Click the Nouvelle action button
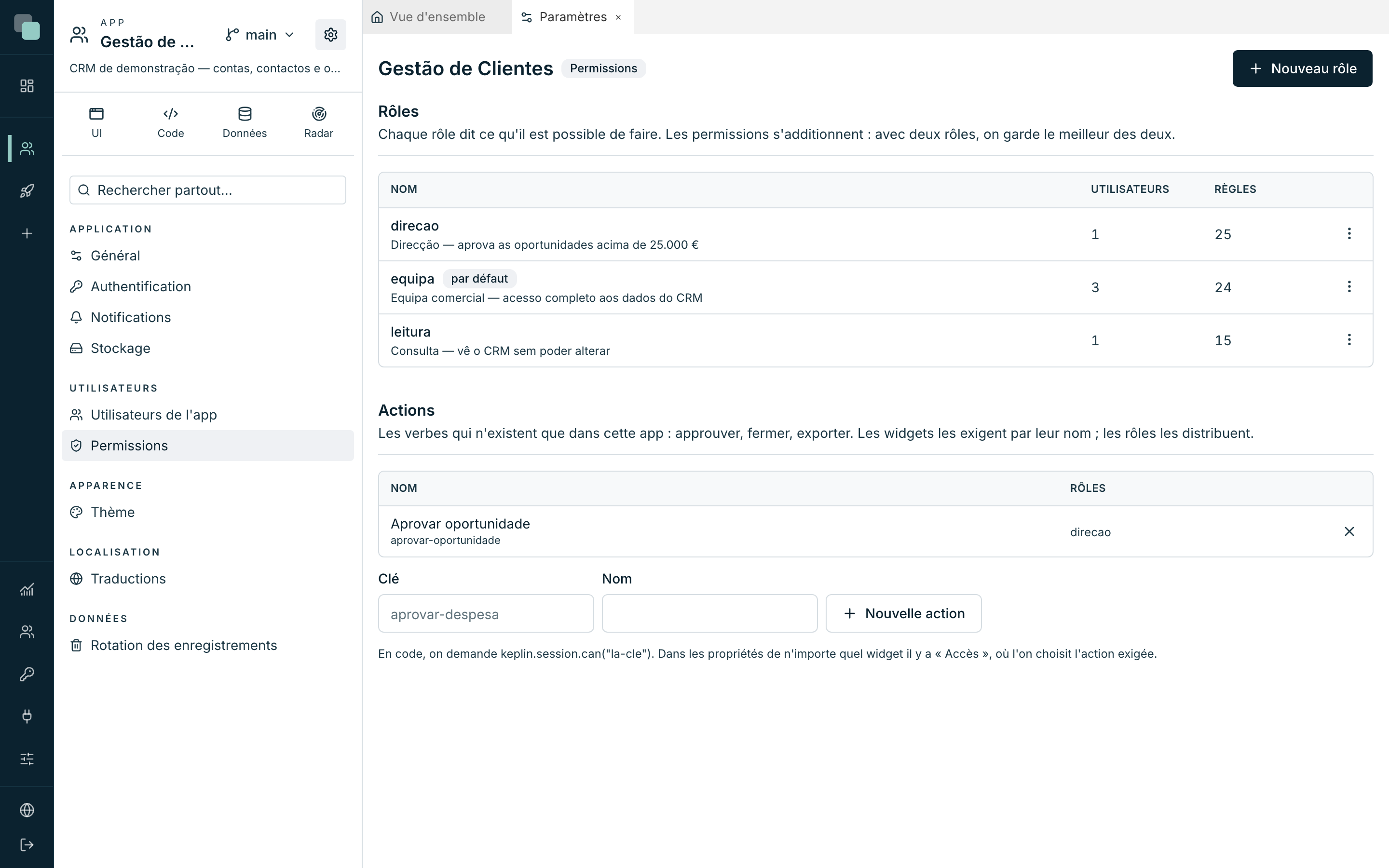Screen dimensions: 1389x868 tap(903, 614)
